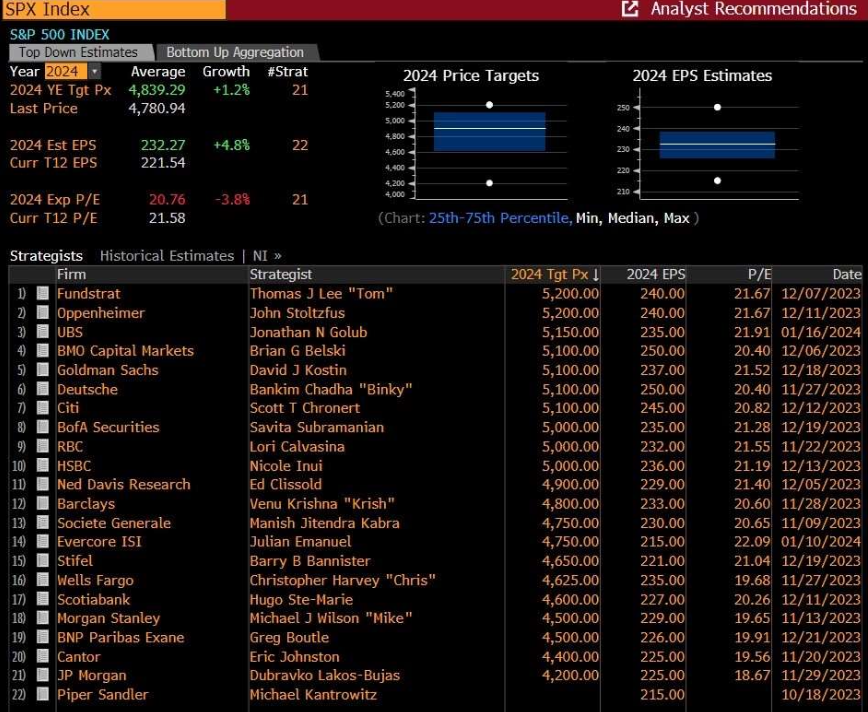Tick the checkbox for Fundstrat row
868x712 pixels.
43,293
